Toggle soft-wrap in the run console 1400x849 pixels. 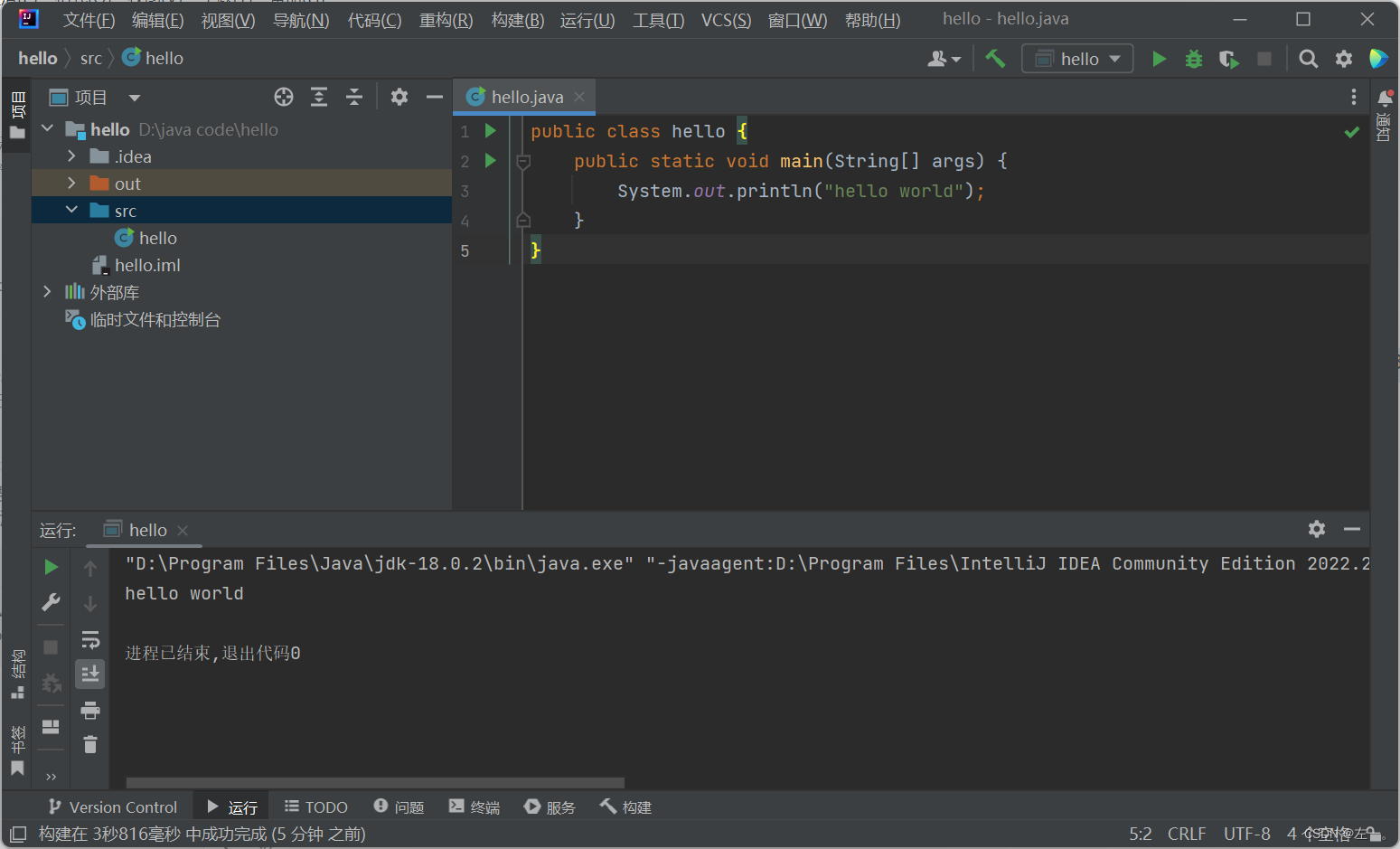(x=89, y=639)
